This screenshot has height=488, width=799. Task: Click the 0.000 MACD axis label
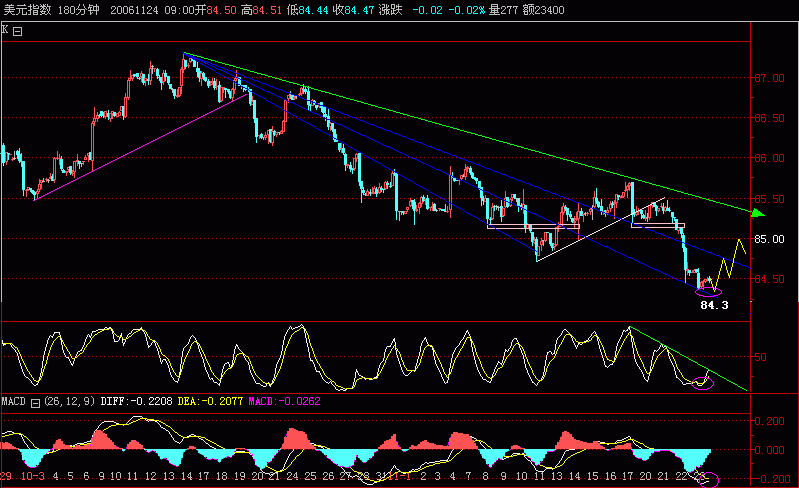[769, 450]
